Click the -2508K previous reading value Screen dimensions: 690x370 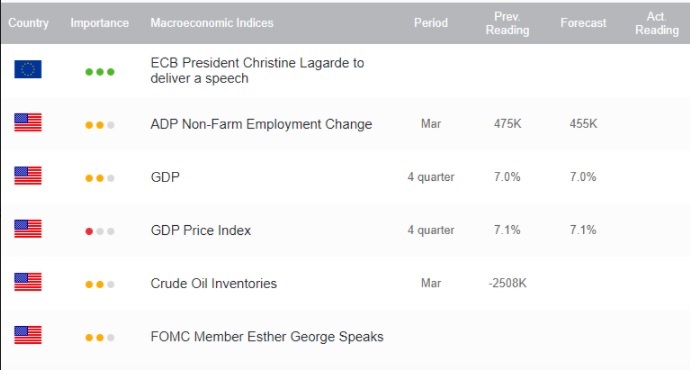(x=507, y=283)
